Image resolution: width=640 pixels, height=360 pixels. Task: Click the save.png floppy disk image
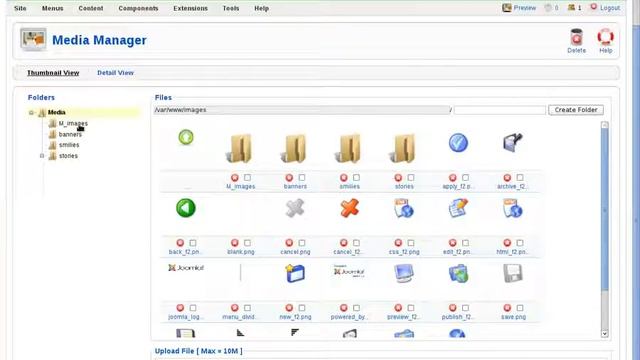click(513, 273)
